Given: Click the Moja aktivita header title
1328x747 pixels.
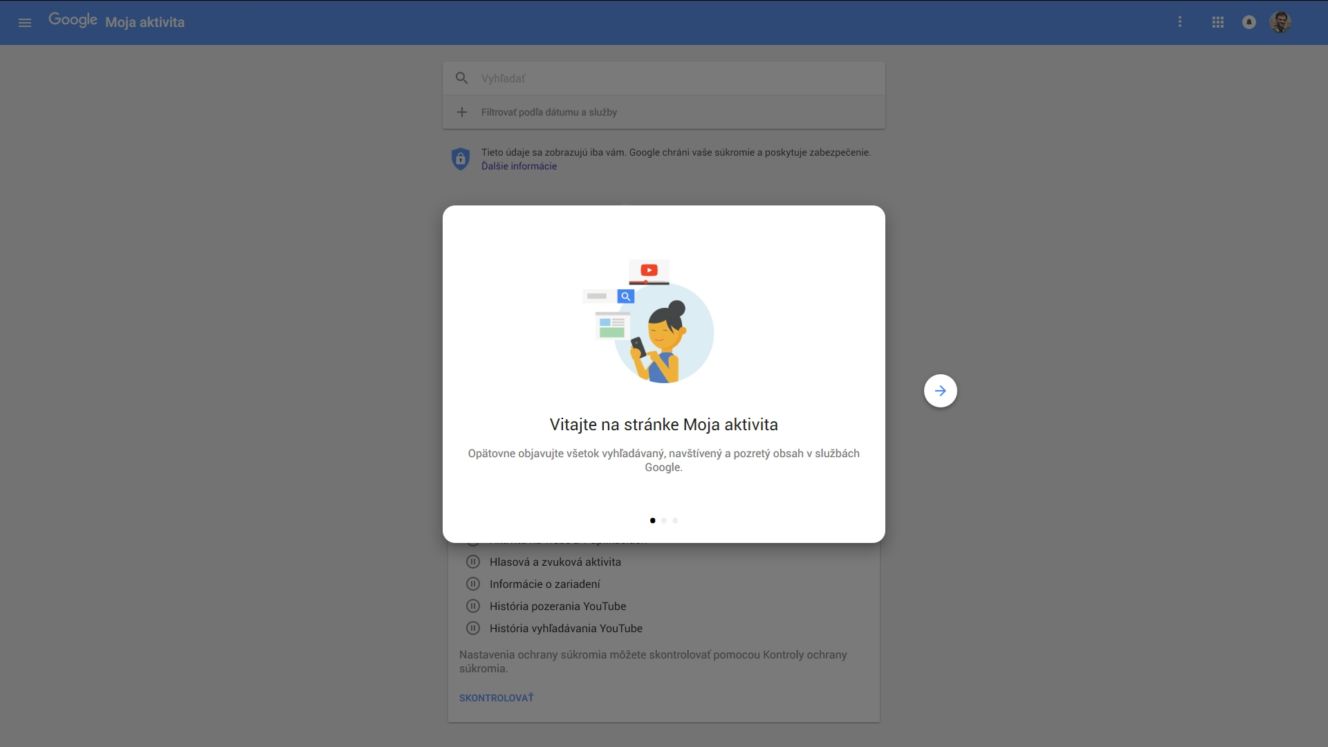Looking at the screenshot, I should click(x=145, y=22).
